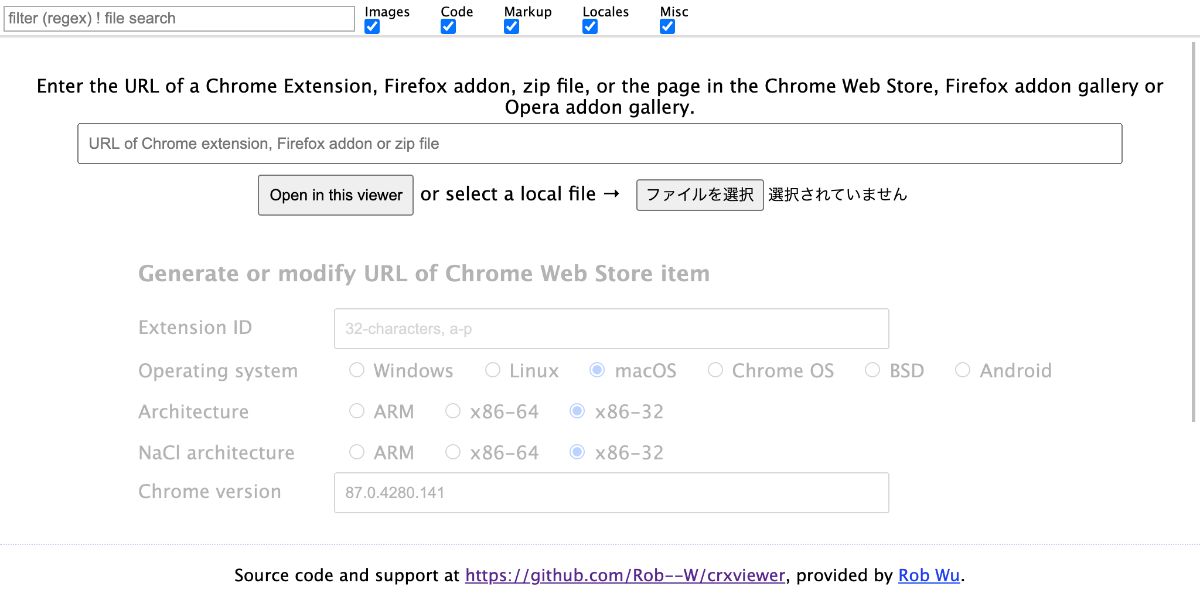The width and height of the screenshot is (1200, 600).
Task: Open the github.com/Rob--W/crxviewer link
Action: point(626,575)
